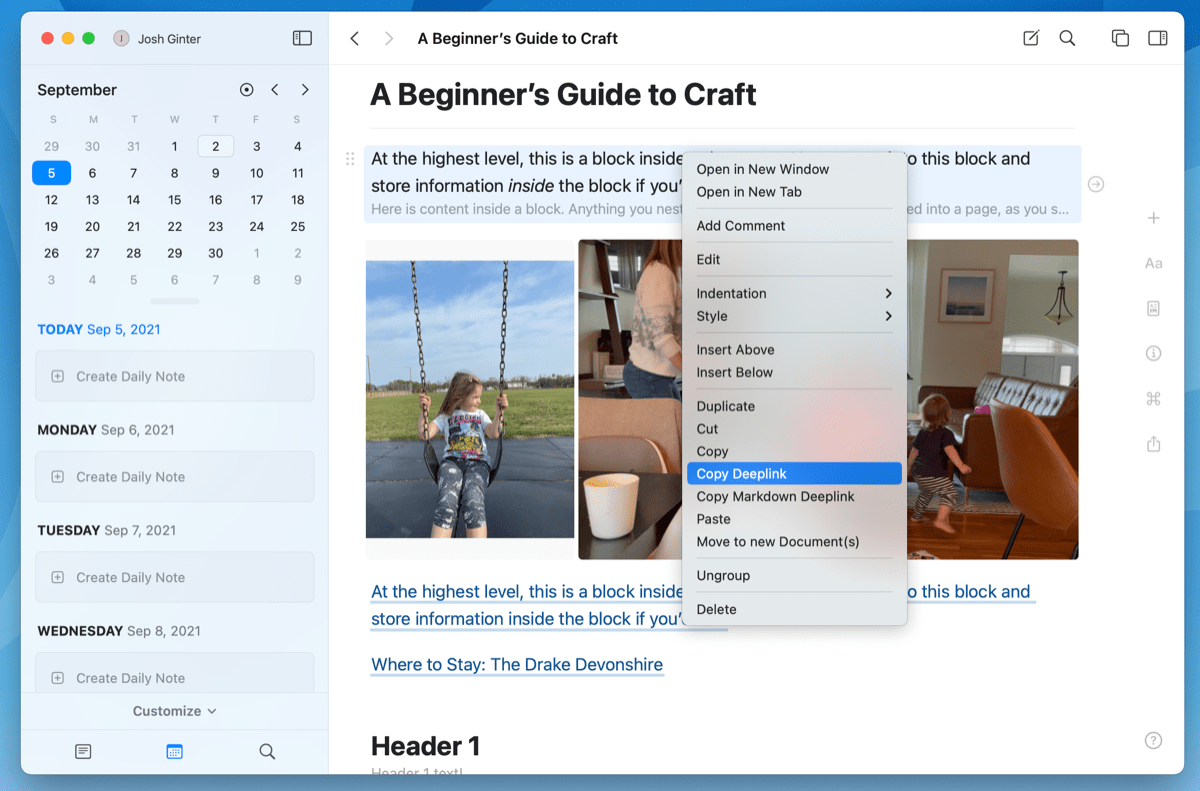Open link Where to Stay: The Drake Devonshire
Viewport: 1200px width, 791px height.
coord(517,664)
